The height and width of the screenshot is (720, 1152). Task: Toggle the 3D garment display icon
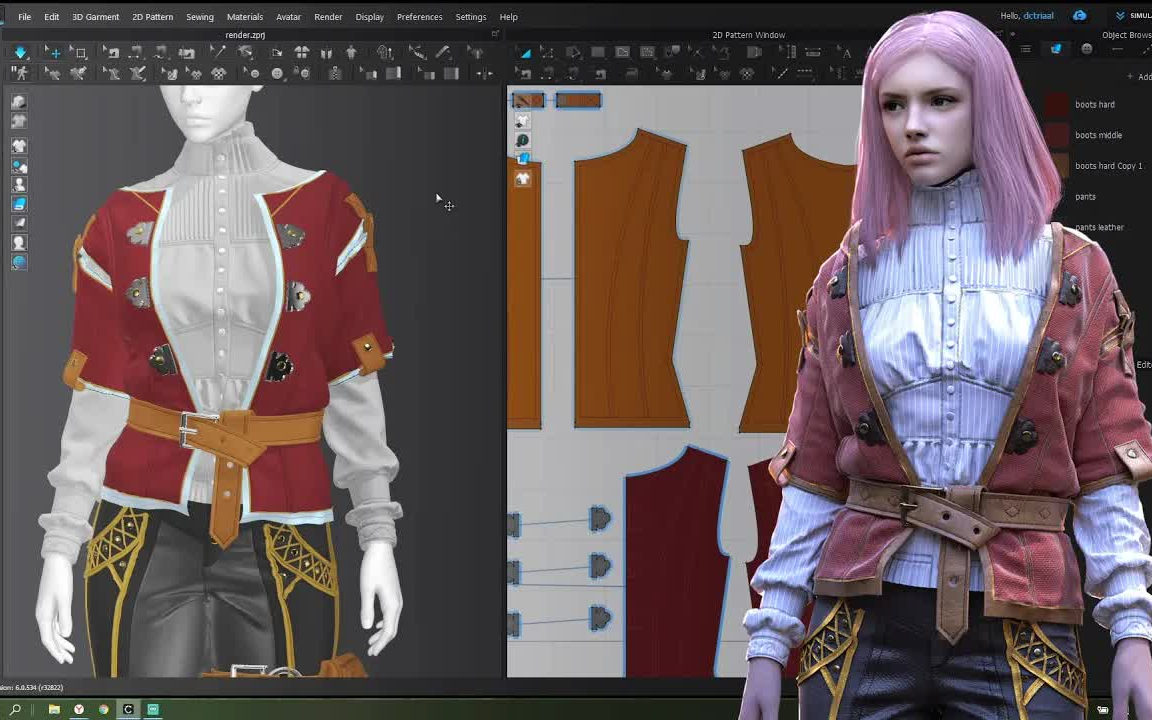pos(19,146)
